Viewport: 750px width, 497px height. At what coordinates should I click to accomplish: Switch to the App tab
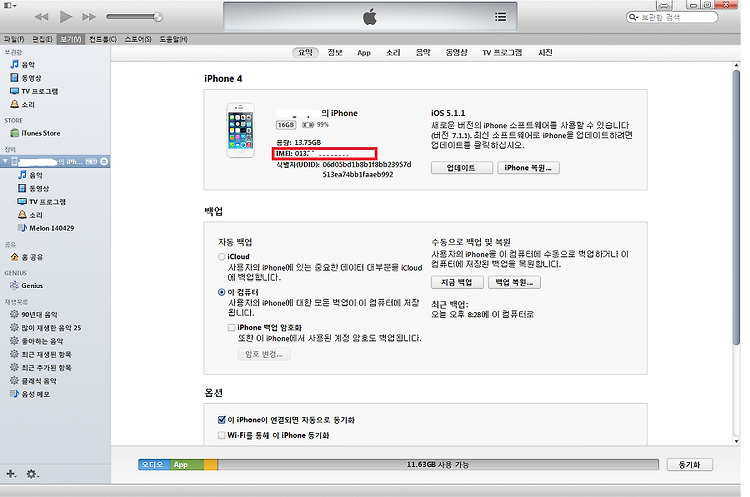tap(364, 53)
